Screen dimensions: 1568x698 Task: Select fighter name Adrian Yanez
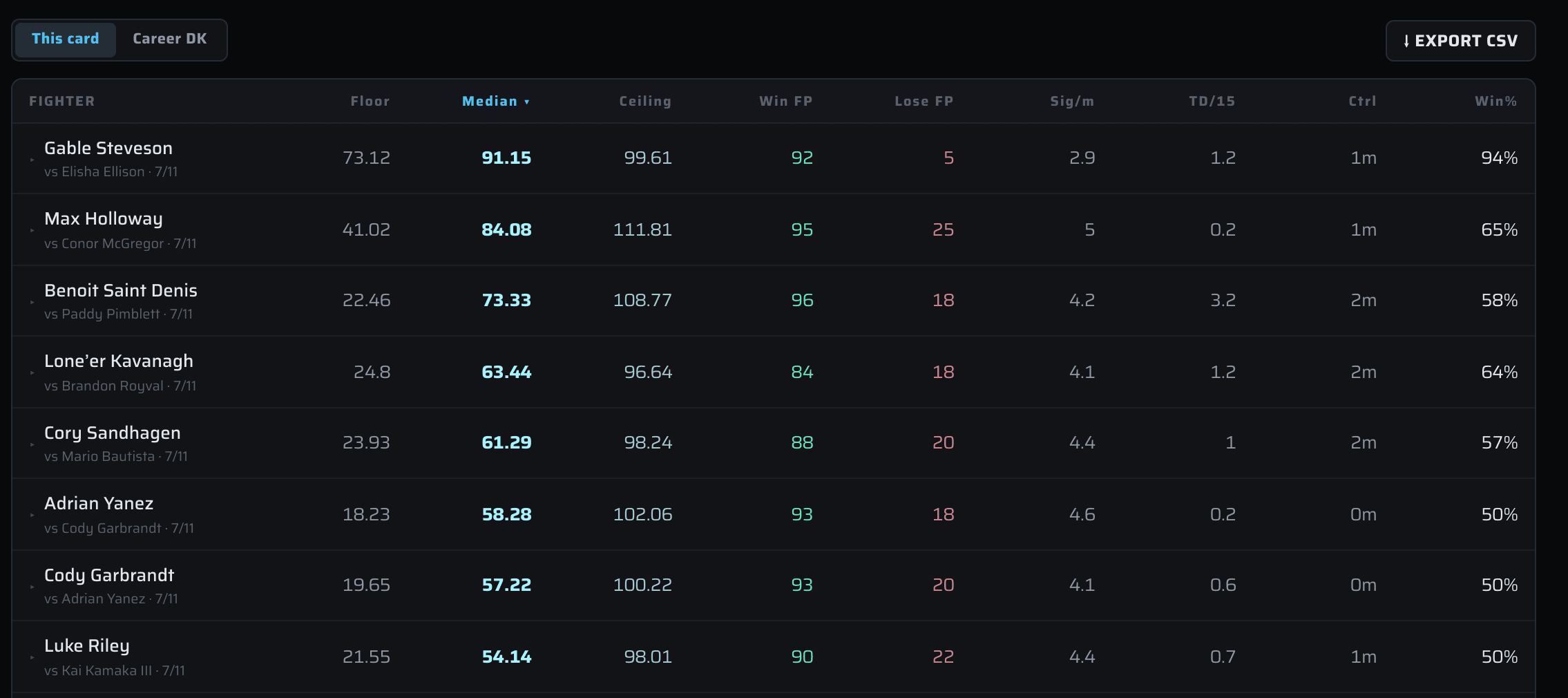click(x=99, y=503)
